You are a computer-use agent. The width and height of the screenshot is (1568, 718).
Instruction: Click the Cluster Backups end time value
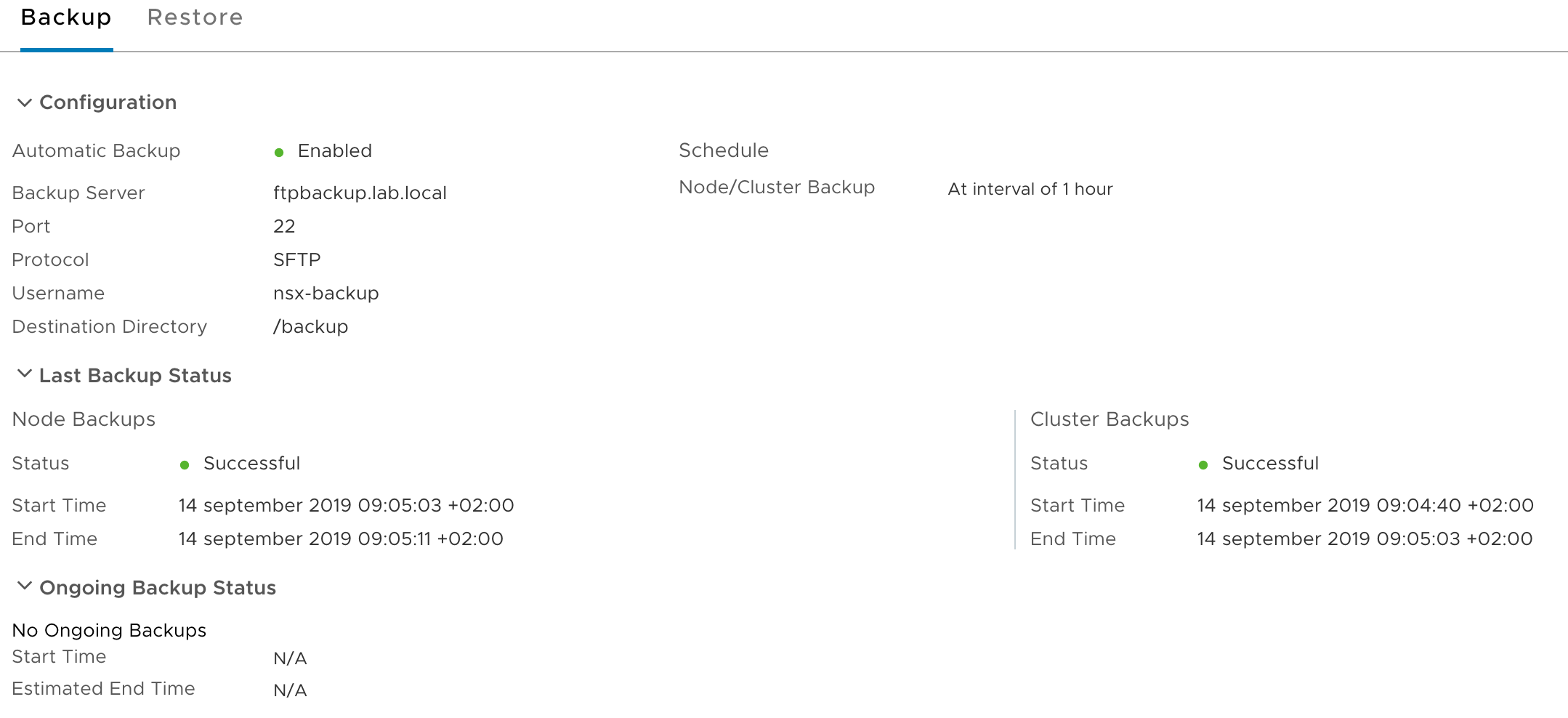1365,539
